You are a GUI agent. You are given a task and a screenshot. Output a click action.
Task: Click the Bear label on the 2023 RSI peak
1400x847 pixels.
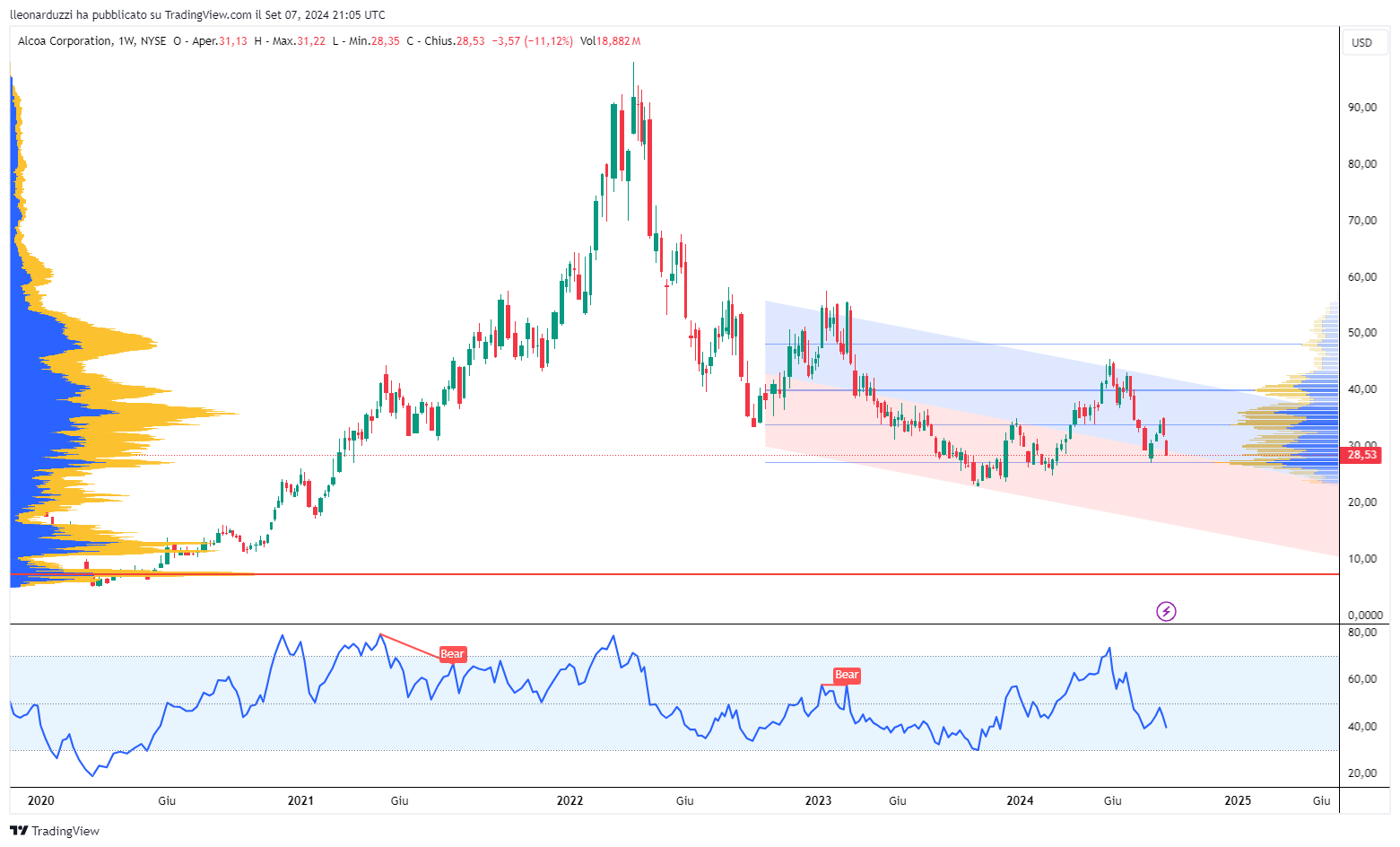point(847,675)
